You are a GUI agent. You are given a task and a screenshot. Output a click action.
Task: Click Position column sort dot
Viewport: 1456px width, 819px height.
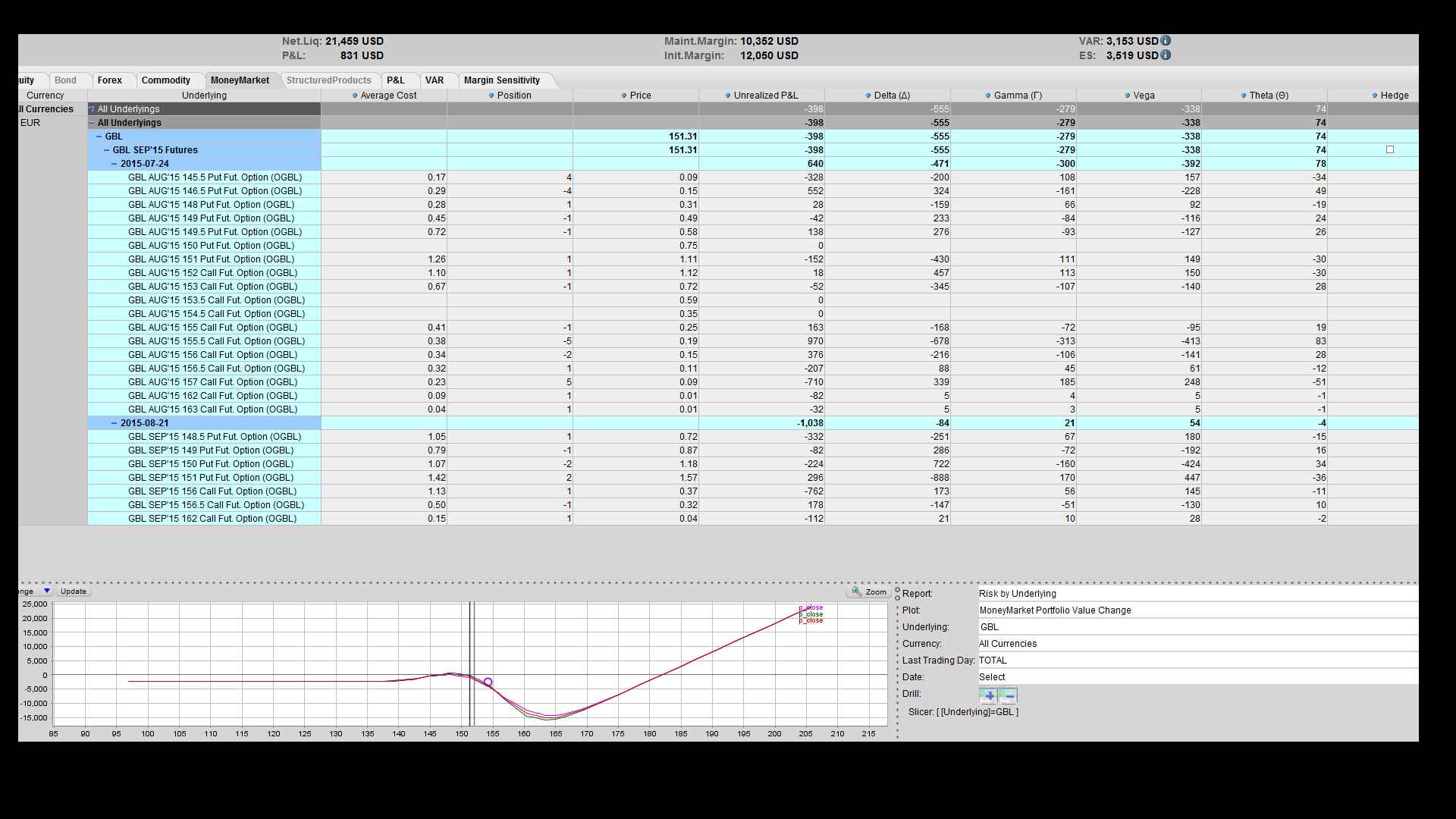(x=491, y=96)
